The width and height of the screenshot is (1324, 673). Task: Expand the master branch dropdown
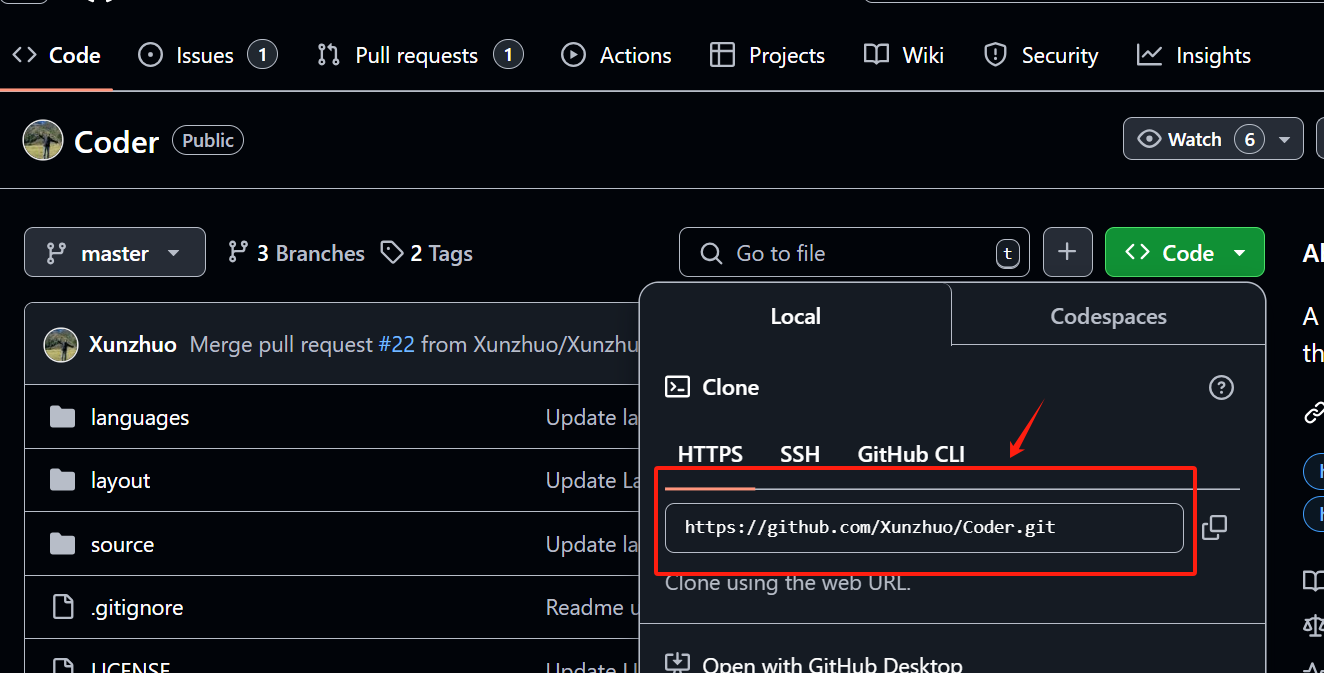115,252
